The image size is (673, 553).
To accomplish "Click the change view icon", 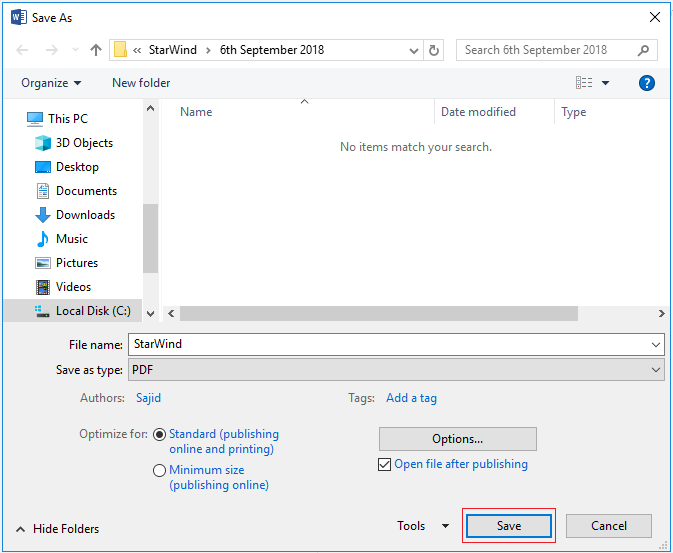I will pyautogui.click(x=584, y=82).
